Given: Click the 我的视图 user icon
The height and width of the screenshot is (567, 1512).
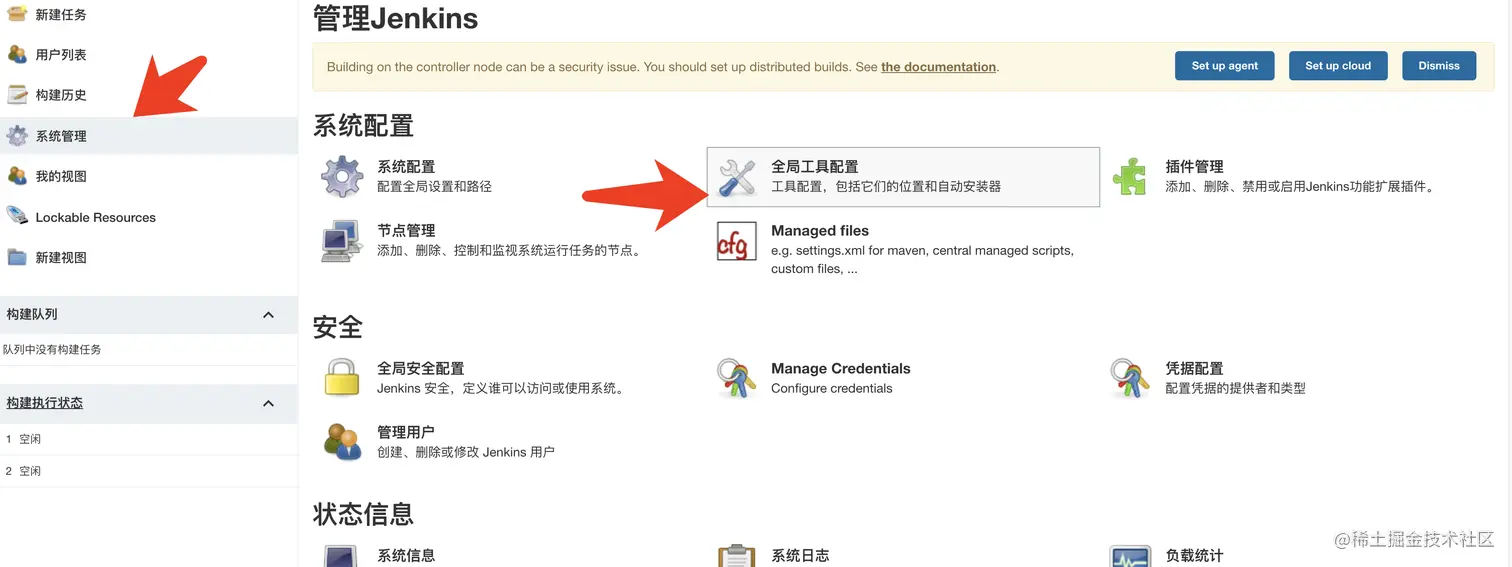Looking at the screenshot, I should coord(17,176).
